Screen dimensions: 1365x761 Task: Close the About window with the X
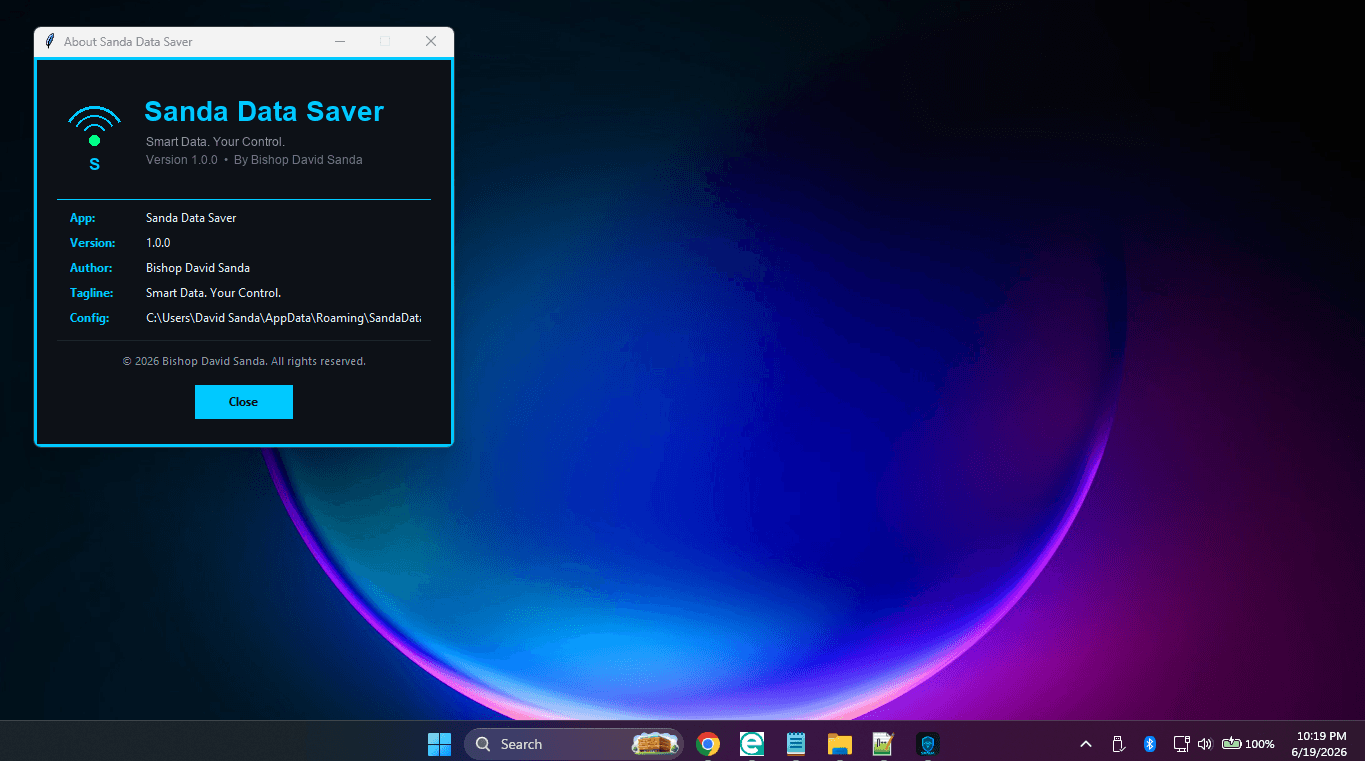(x=431, y=42)
